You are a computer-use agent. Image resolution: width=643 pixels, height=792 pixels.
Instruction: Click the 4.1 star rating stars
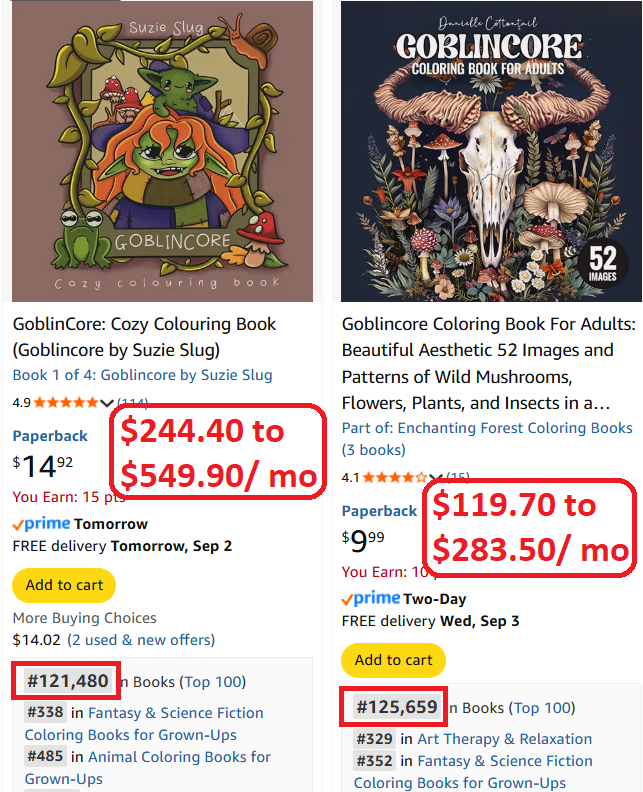pyautogui.click(x=395, y=477)
